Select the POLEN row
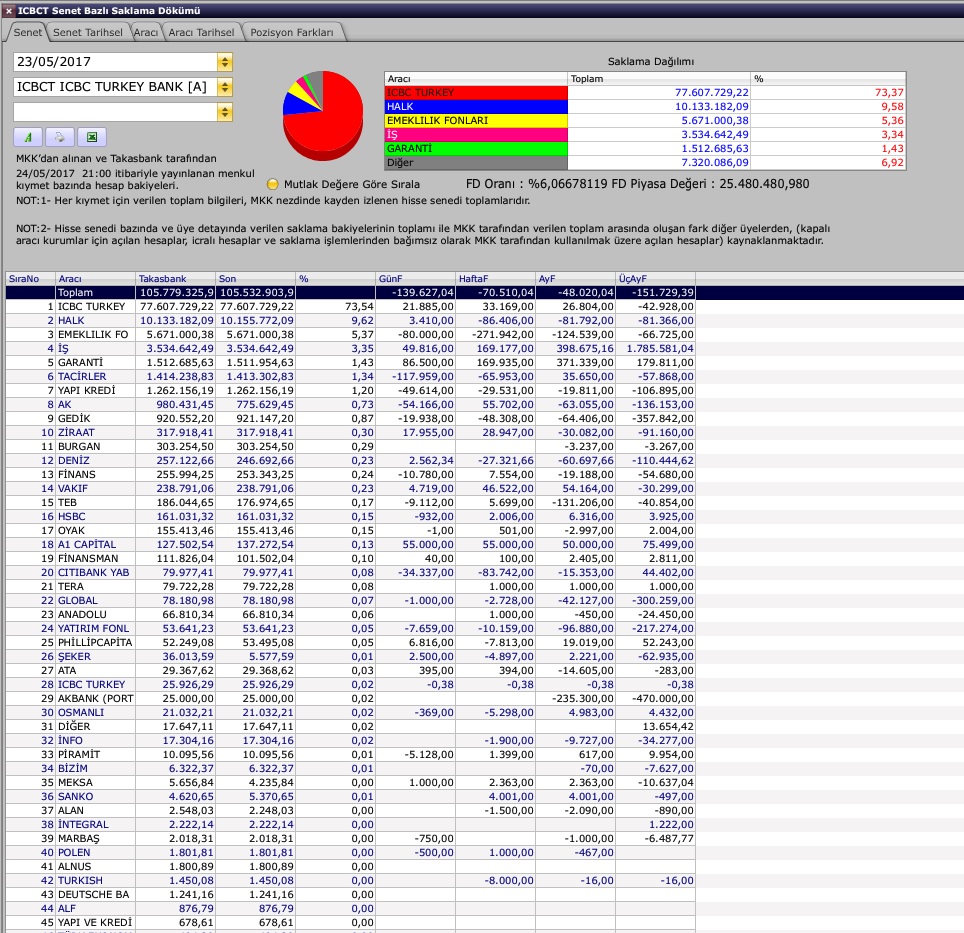This screenshot has height=933, width=964. [350, 853]
